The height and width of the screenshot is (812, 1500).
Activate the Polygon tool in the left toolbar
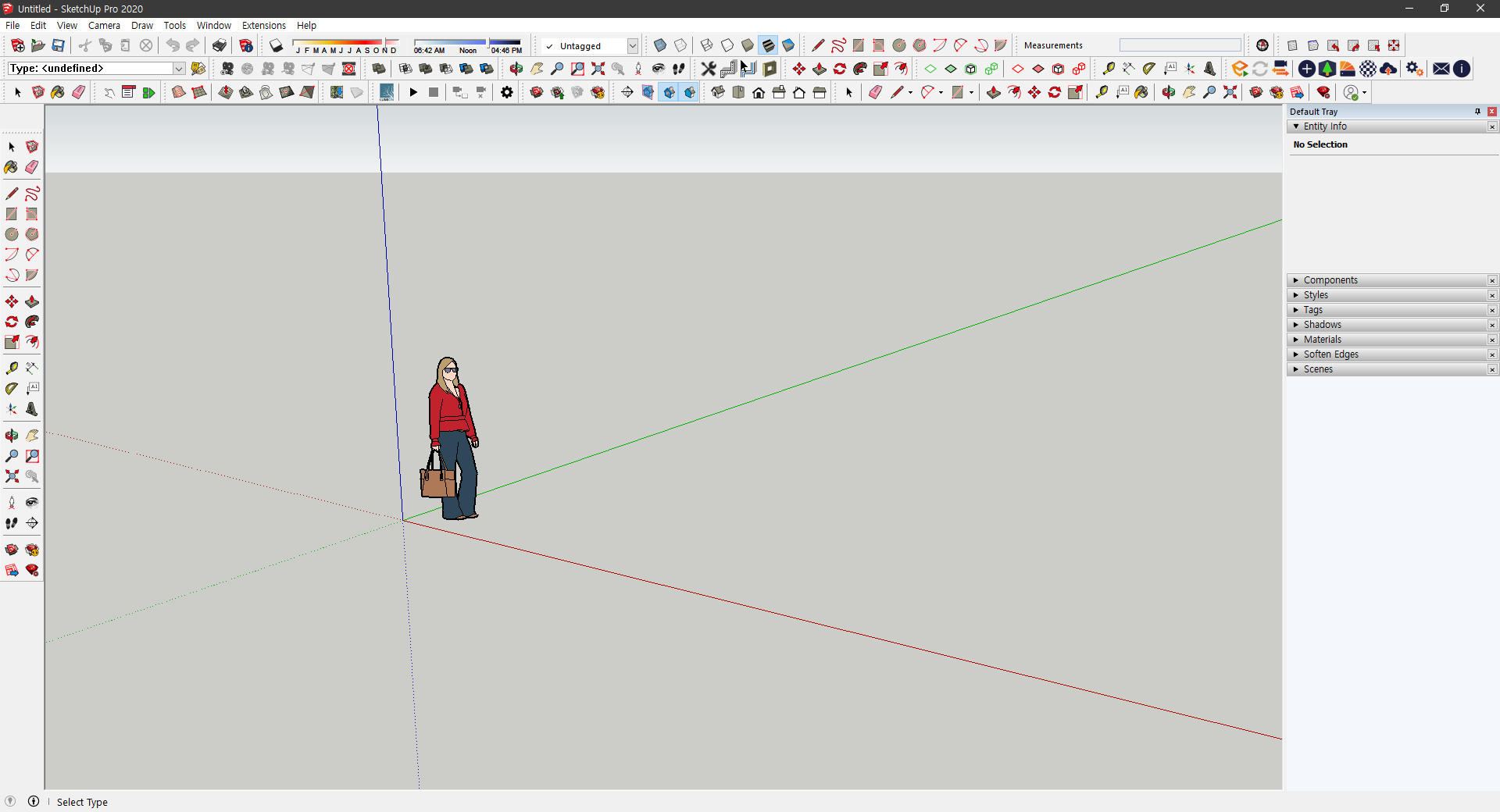click(x=32, y=234)
